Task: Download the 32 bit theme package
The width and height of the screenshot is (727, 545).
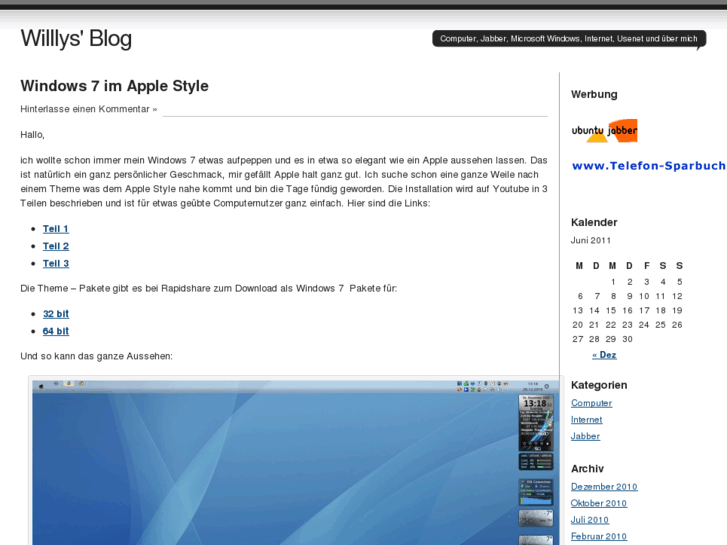Action: click(x=56, y=314)
